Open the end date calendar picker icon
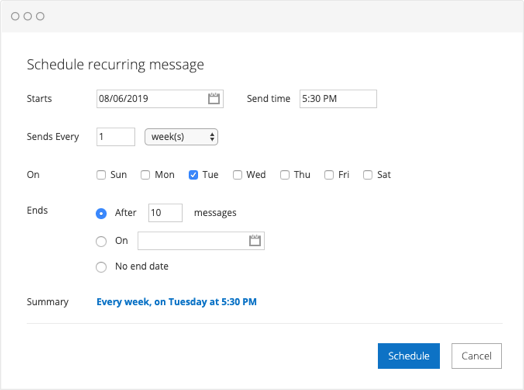524x390 pixels. point(255,240)
